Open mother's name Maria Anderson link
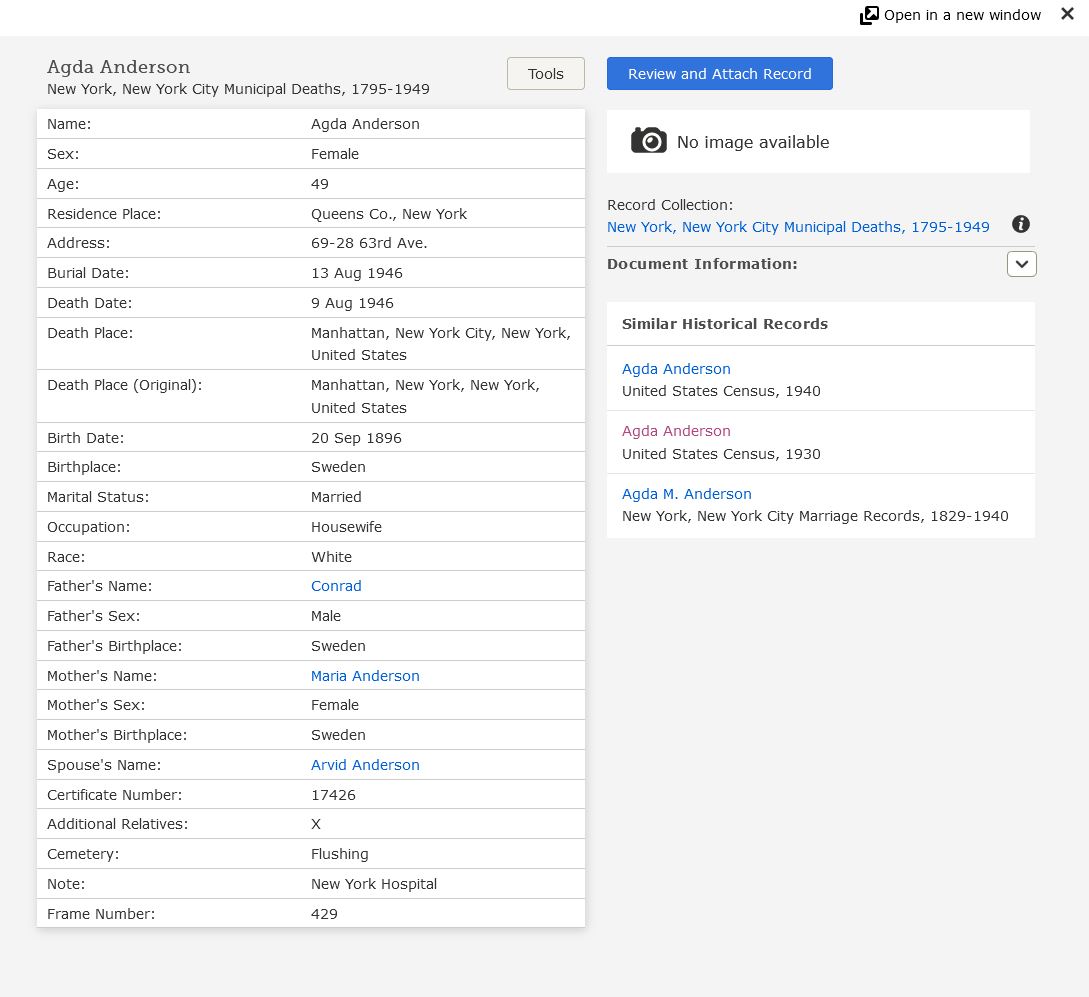Image resolution: width=1089 pixels, height=997 pixels. 365,676
